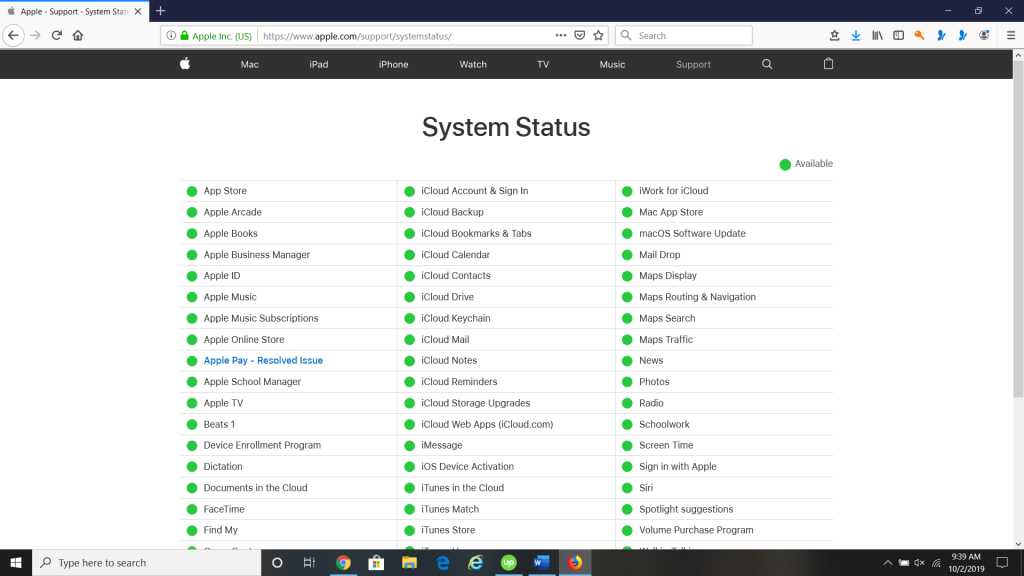
Task: Click the Available legend label
Action: click(813, 164)
